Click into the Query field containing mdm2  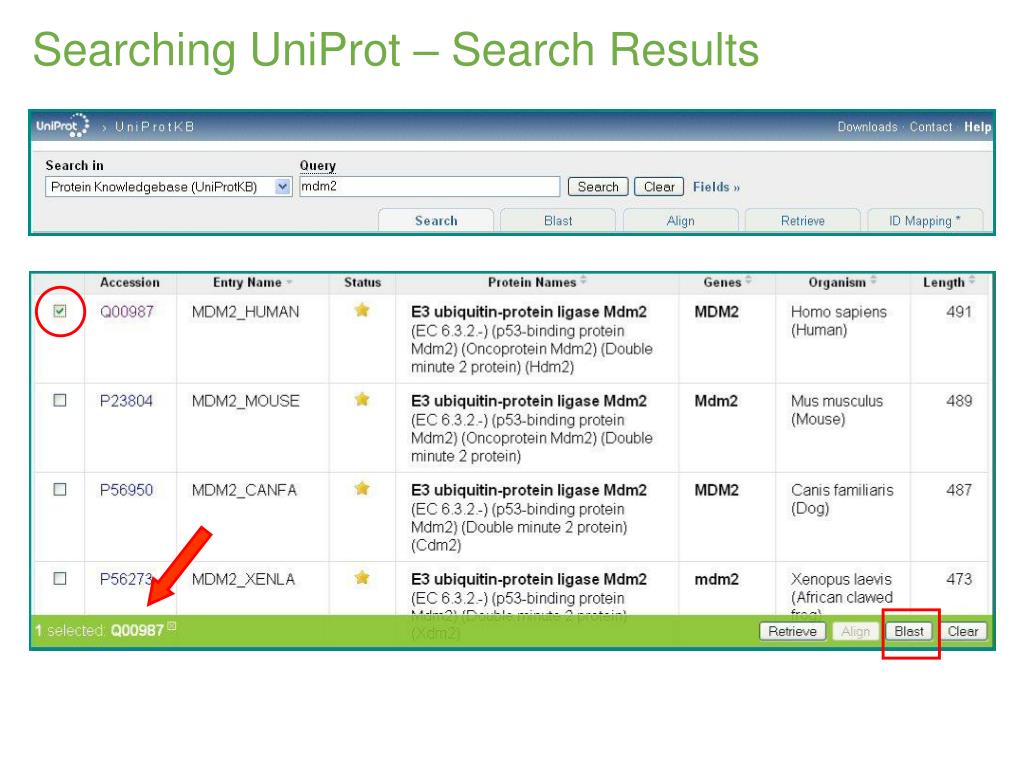click(429, 186)
